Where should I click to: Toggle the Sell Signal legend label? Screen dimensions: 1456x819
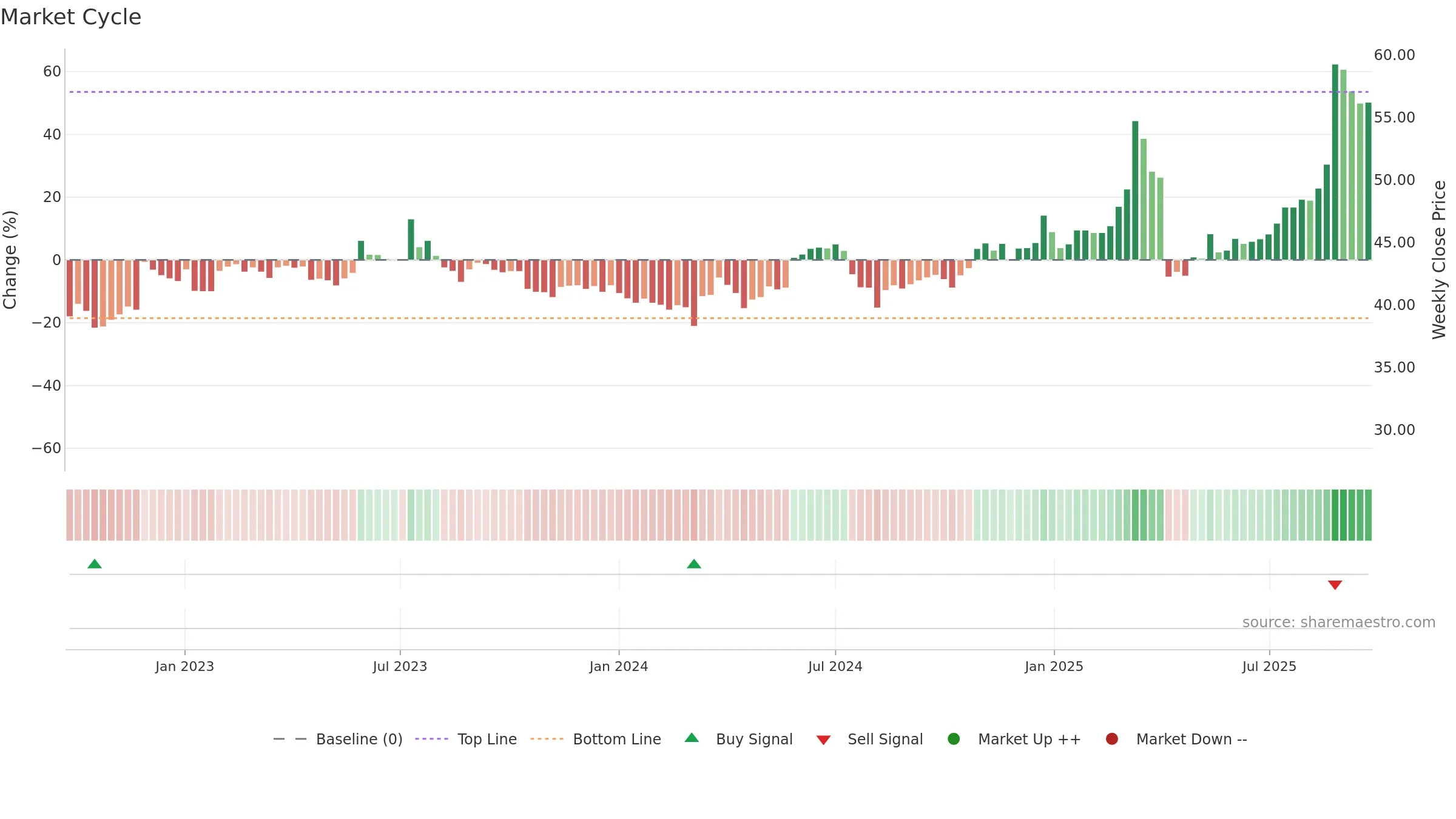[x=885, y=740]
